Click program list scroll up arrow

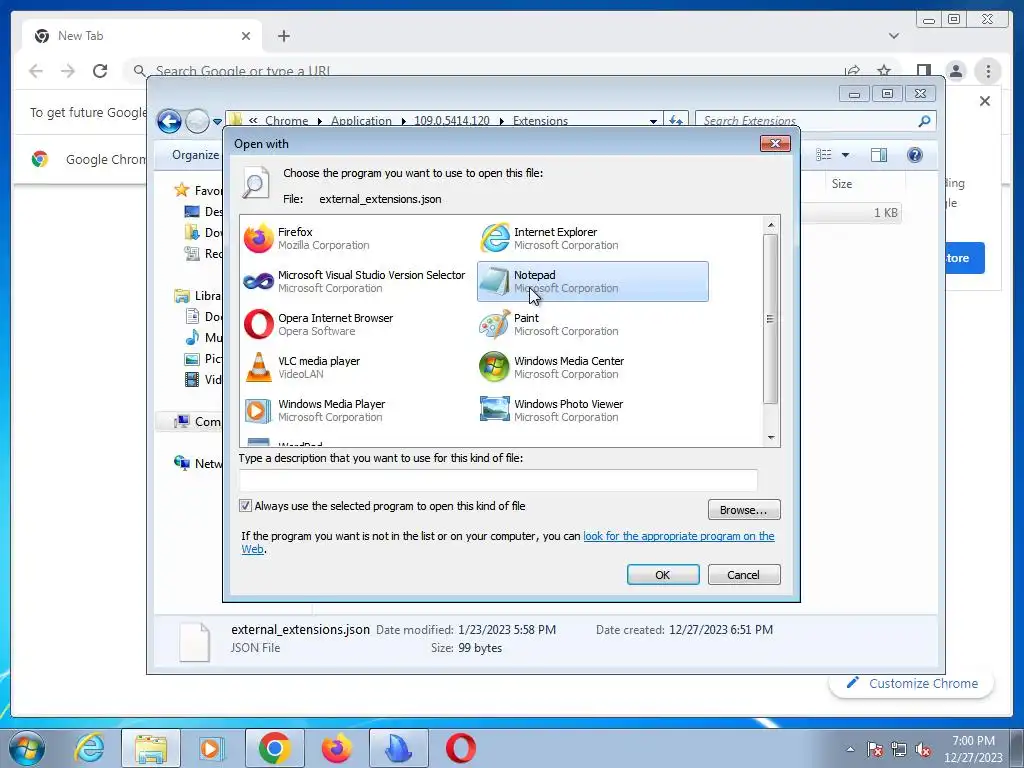(x=771, y=225)
